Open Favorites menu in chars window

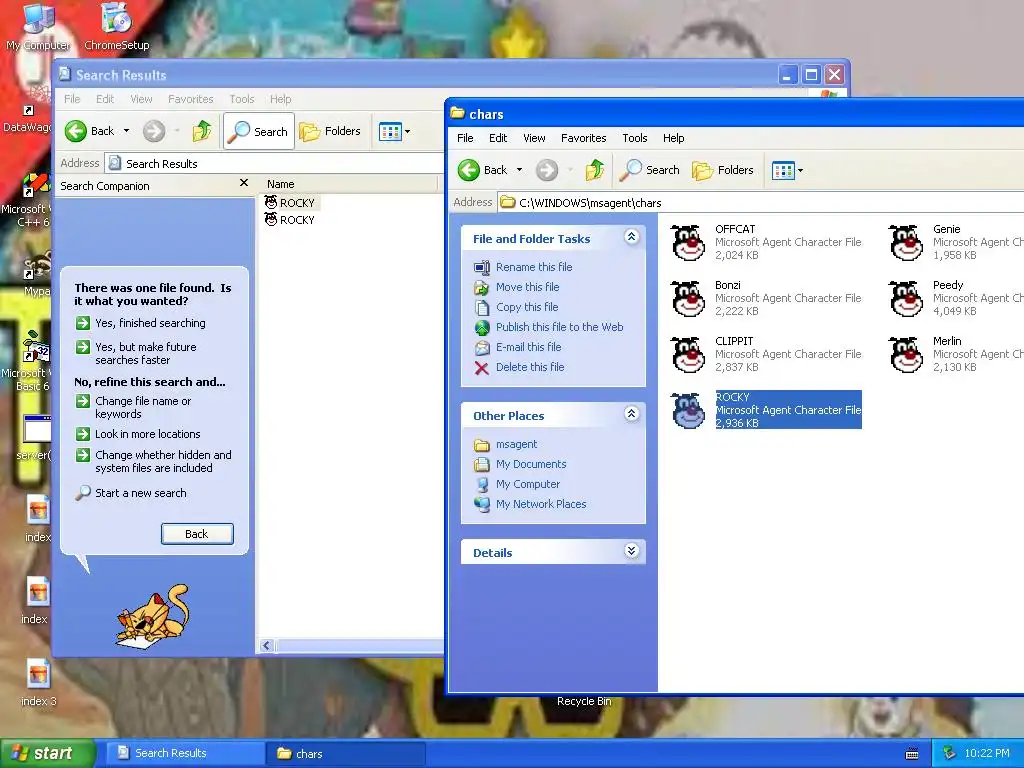click(583, 138)
